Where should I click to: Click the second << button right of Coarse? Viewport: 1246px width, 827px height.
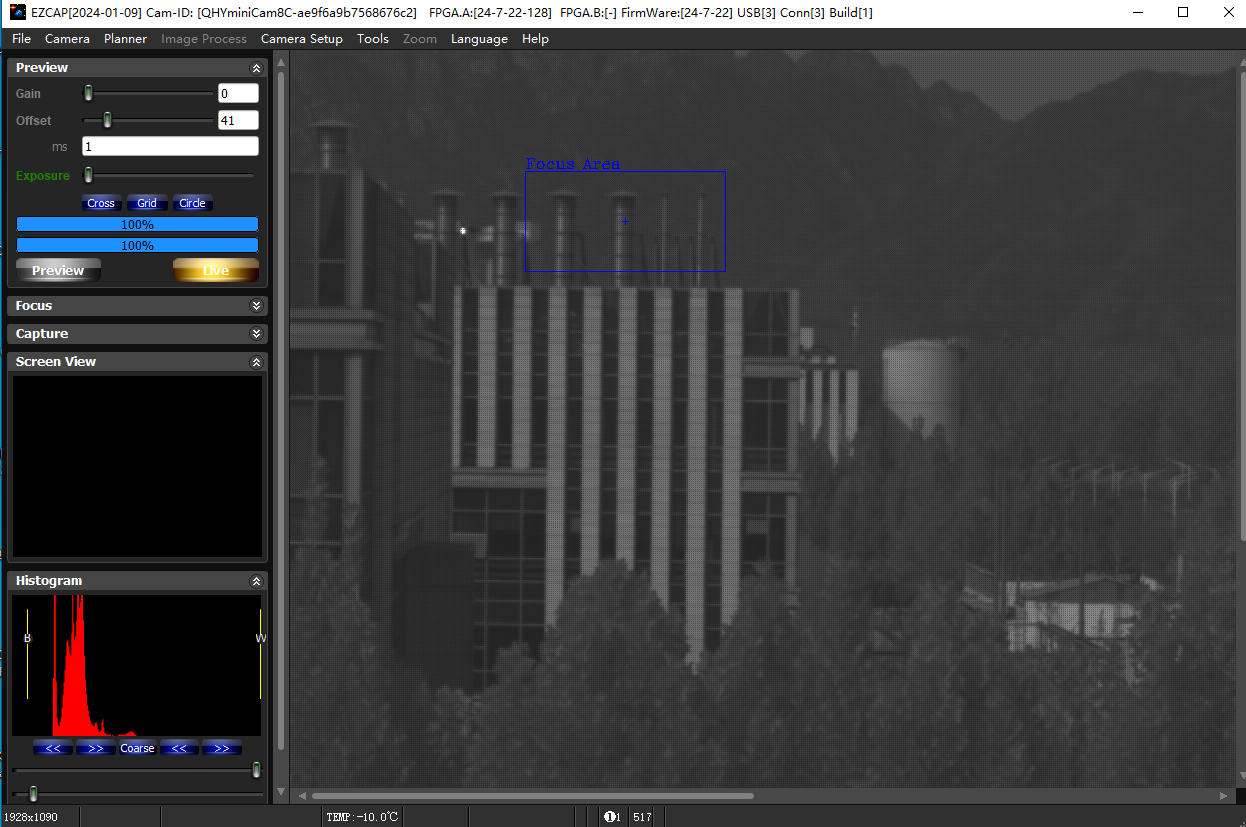point(179,748)
